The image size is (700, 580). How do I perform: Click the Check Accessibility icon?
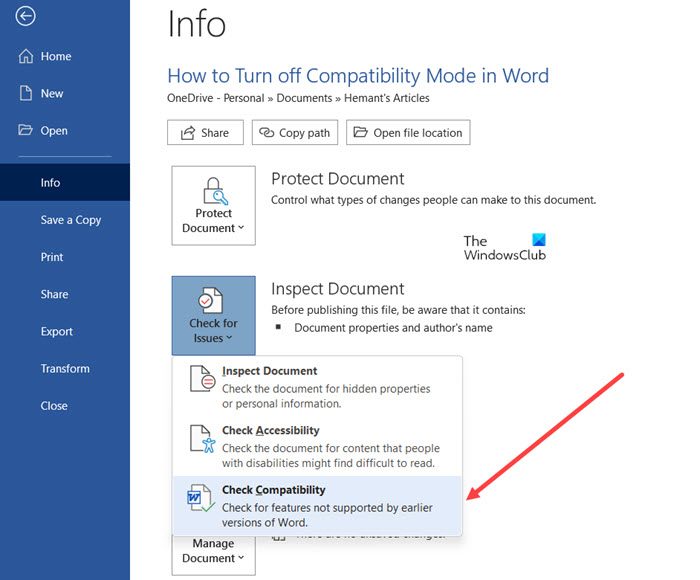coord(201,439)
